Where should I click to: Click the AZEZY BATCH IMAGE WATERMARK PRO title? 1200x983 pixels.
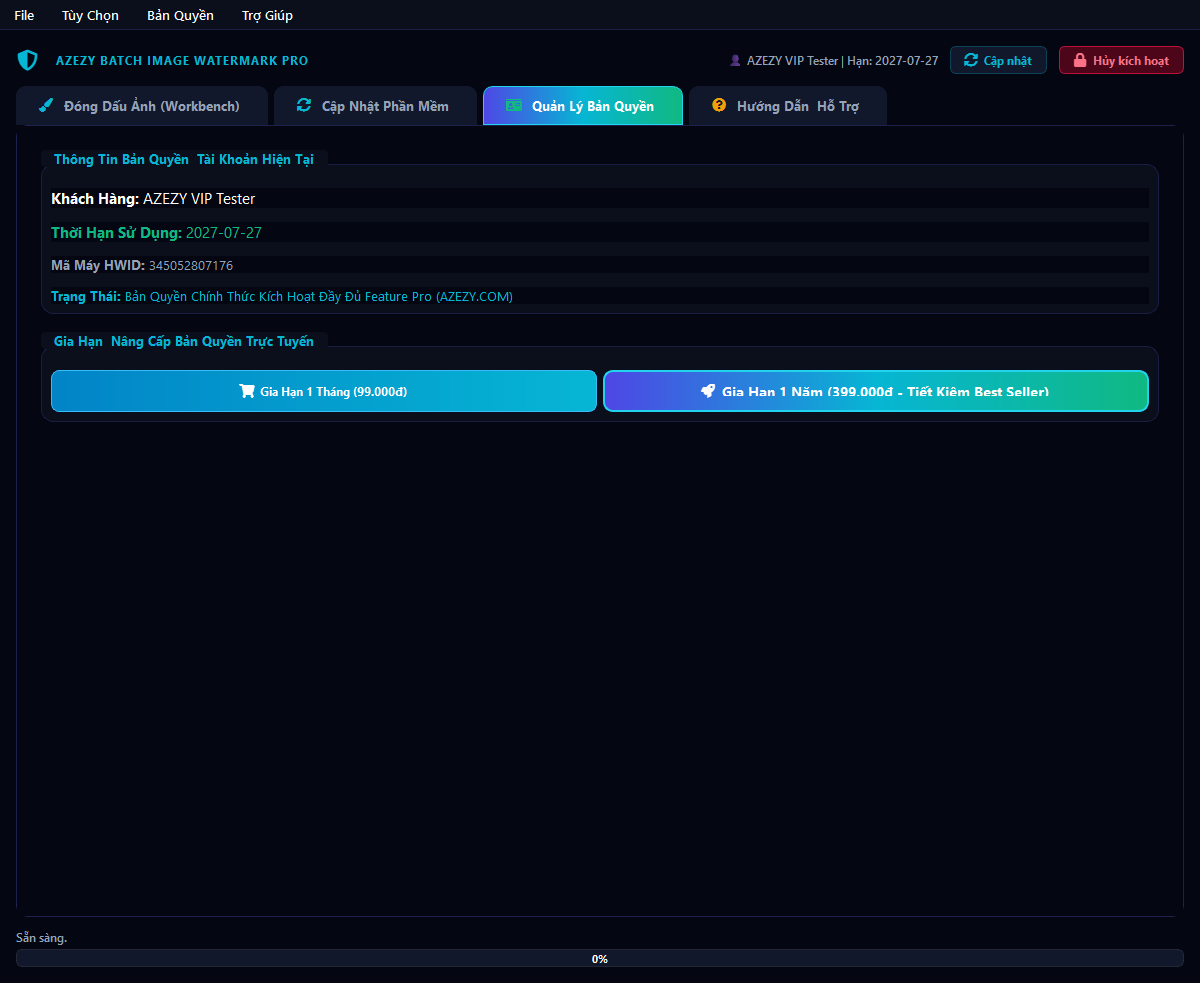click(x=182, y=61)
